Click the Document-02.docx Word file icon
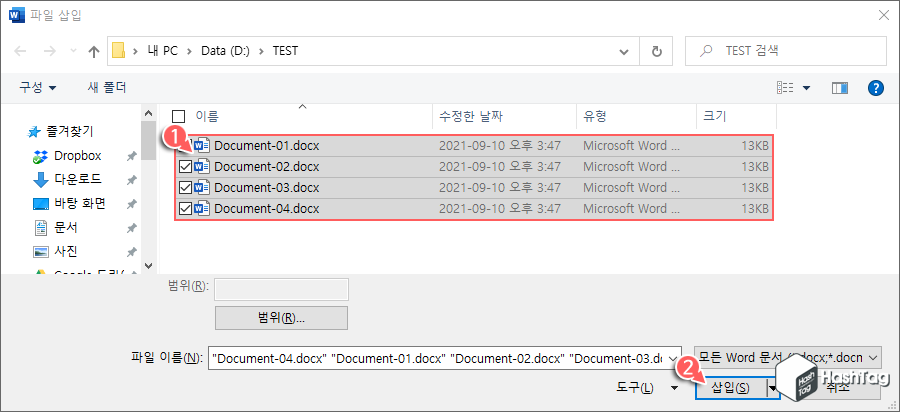Screen dimensions: 900x412 202,167
